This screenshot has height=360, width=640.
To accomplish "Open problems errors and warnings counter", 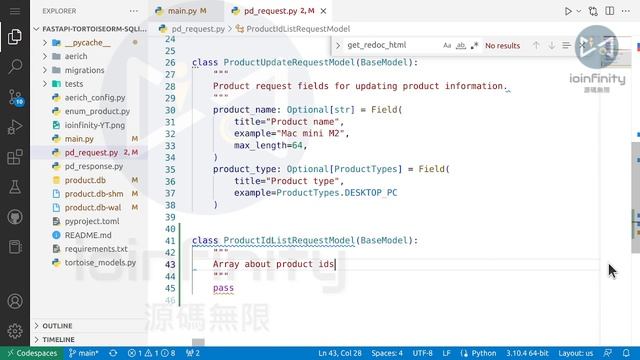I will (x=151, y=353).
